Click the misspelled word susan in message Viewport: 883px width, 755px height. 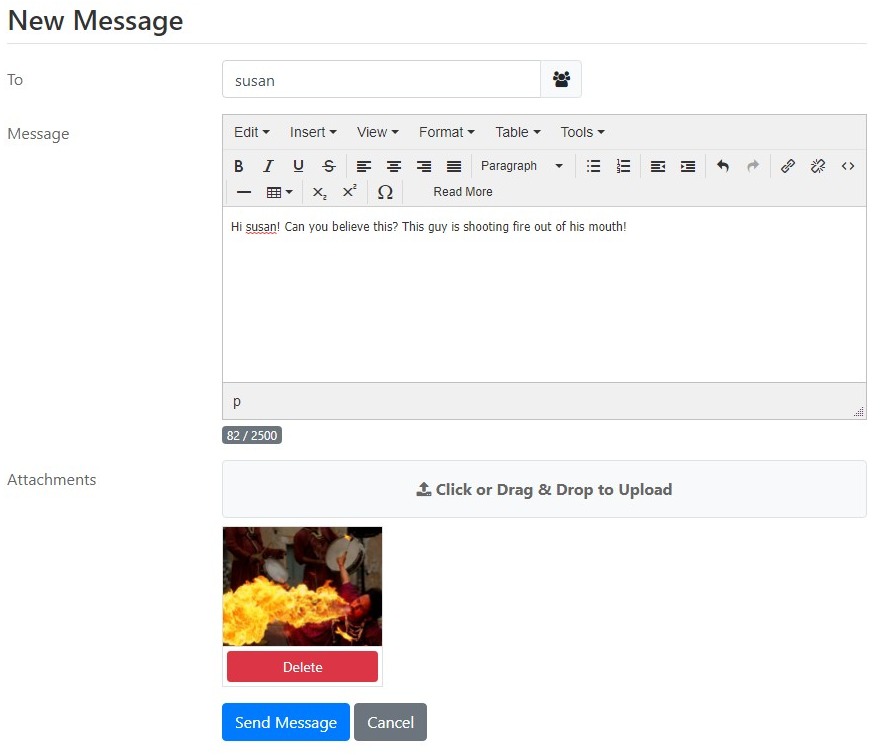261,227
